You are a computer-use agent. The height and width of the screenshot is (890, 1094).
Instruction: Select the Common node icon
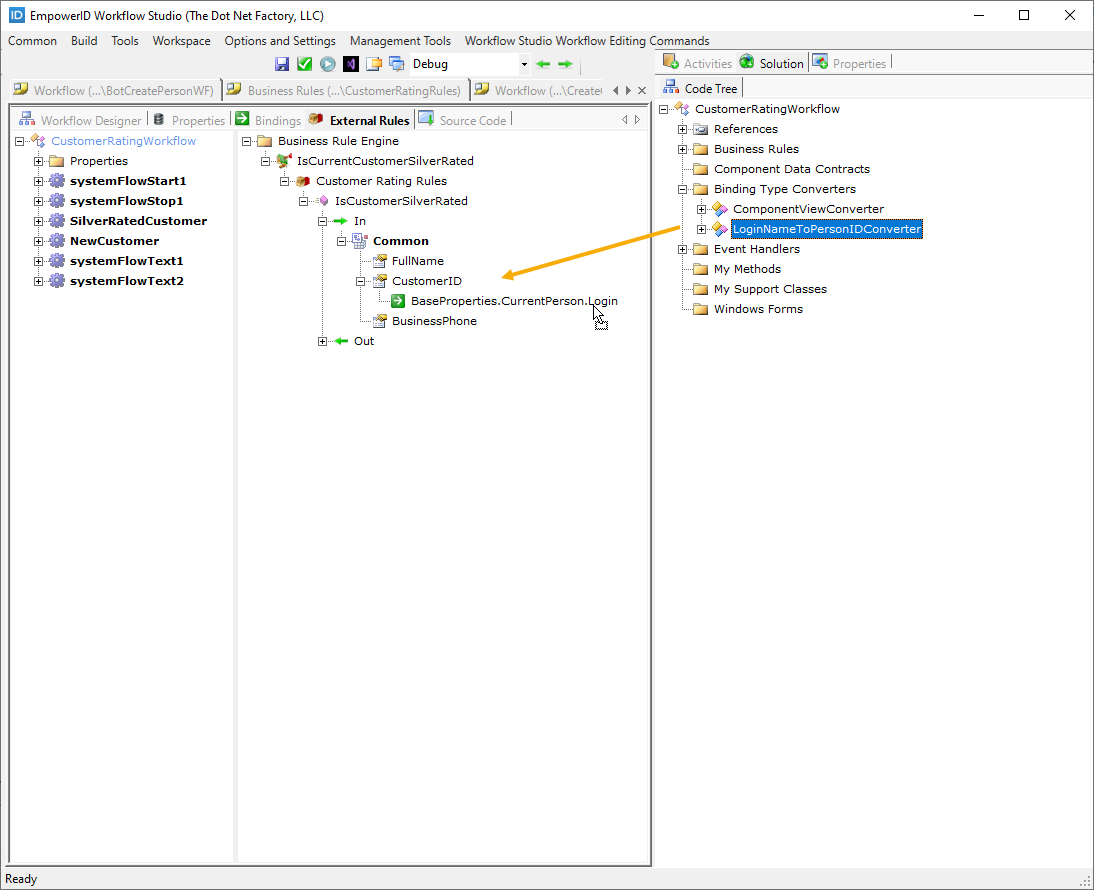click(360, 241)
